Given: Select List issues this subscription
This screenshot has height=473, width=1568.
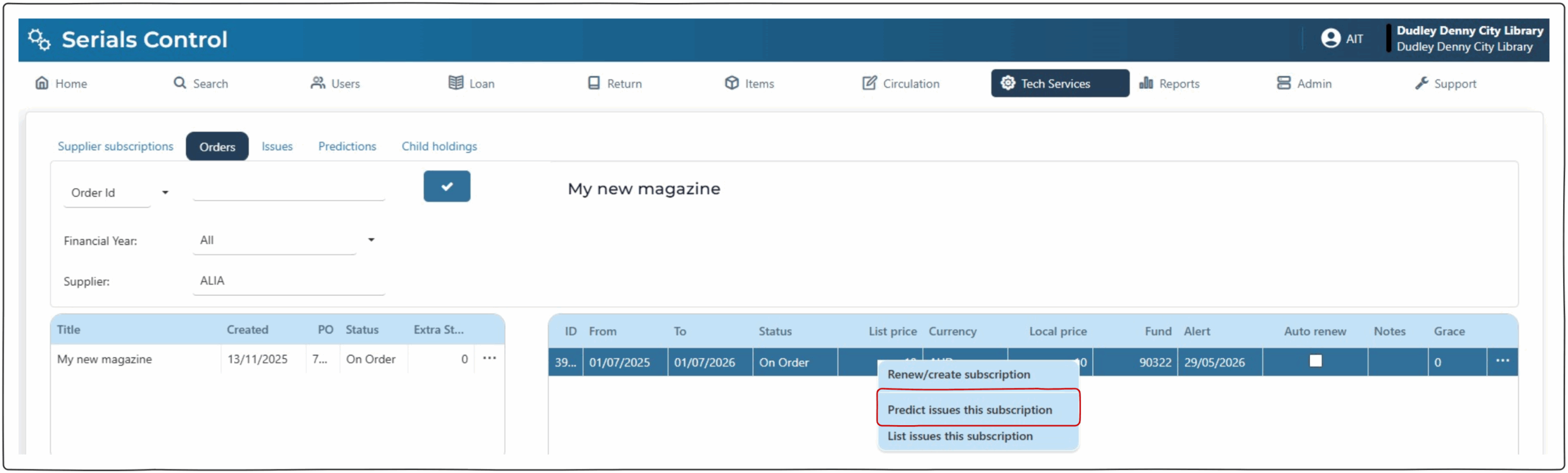Looking at the screenshot, I should click(960, 436).
